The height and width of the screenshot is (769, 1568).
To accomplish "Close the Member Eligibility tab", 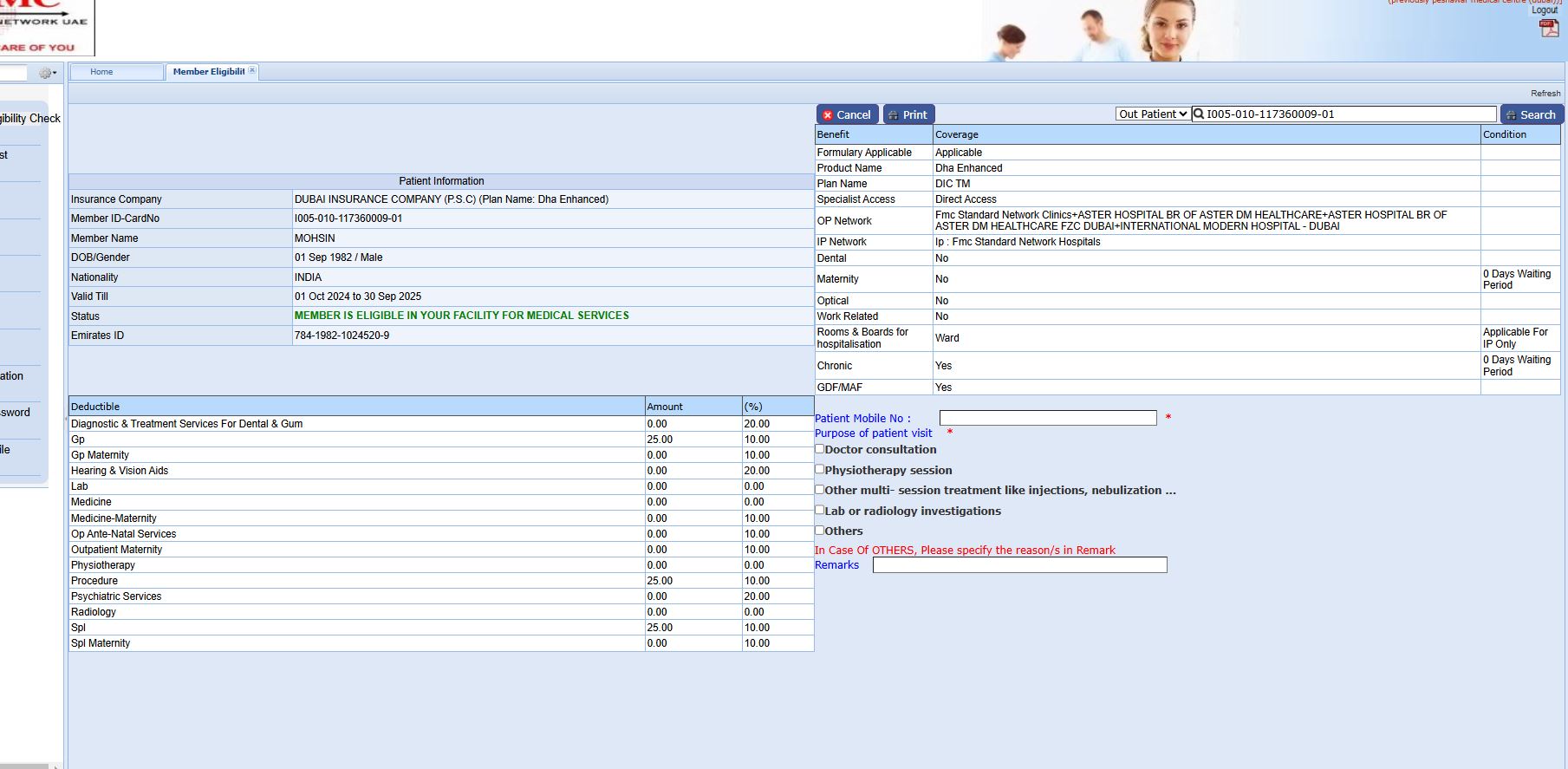I will (252, 71).
